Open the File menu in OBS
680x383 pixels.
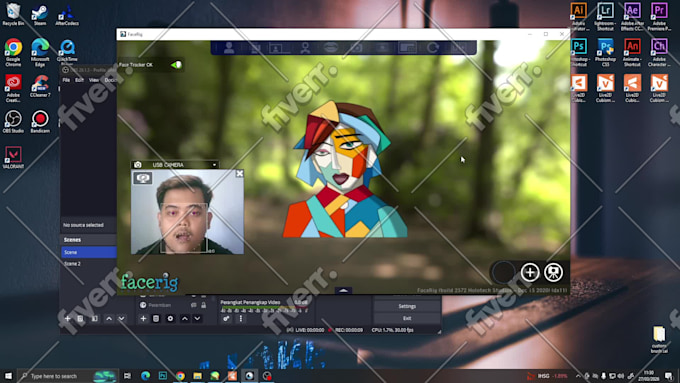(x=66, y=80)
